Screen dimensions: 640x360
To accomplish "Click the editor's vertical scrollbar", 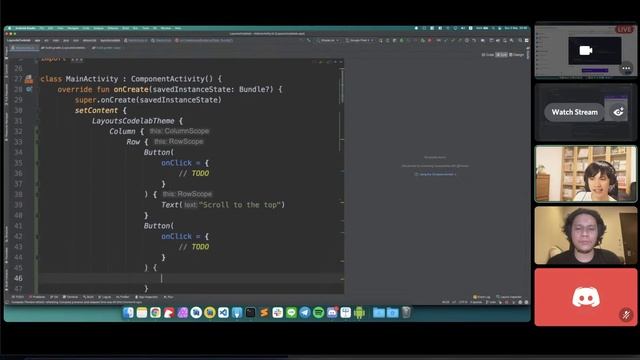I will coord(342,86).
